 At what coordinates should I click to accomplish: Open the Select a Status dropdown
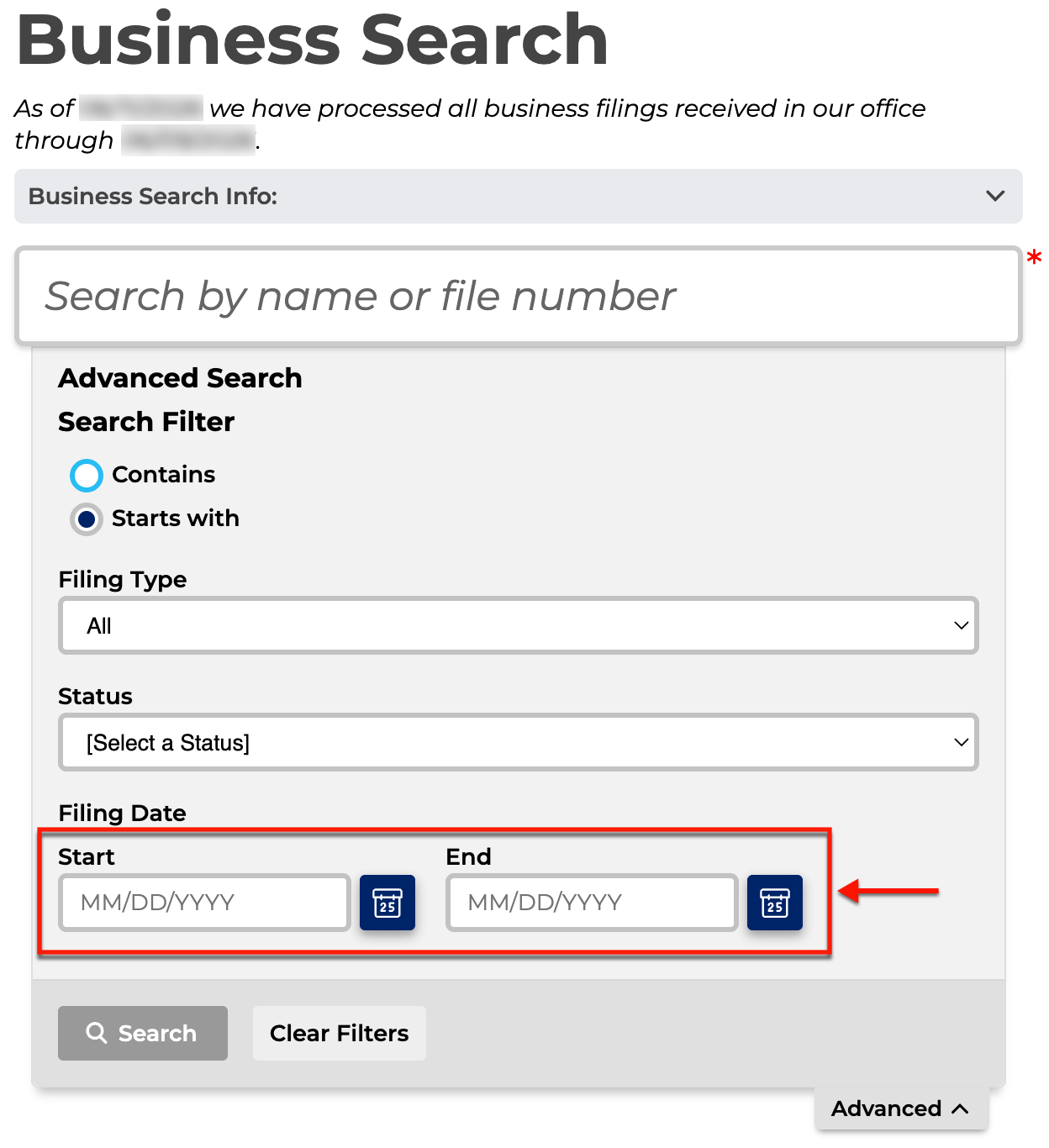(x=519, y=742)
